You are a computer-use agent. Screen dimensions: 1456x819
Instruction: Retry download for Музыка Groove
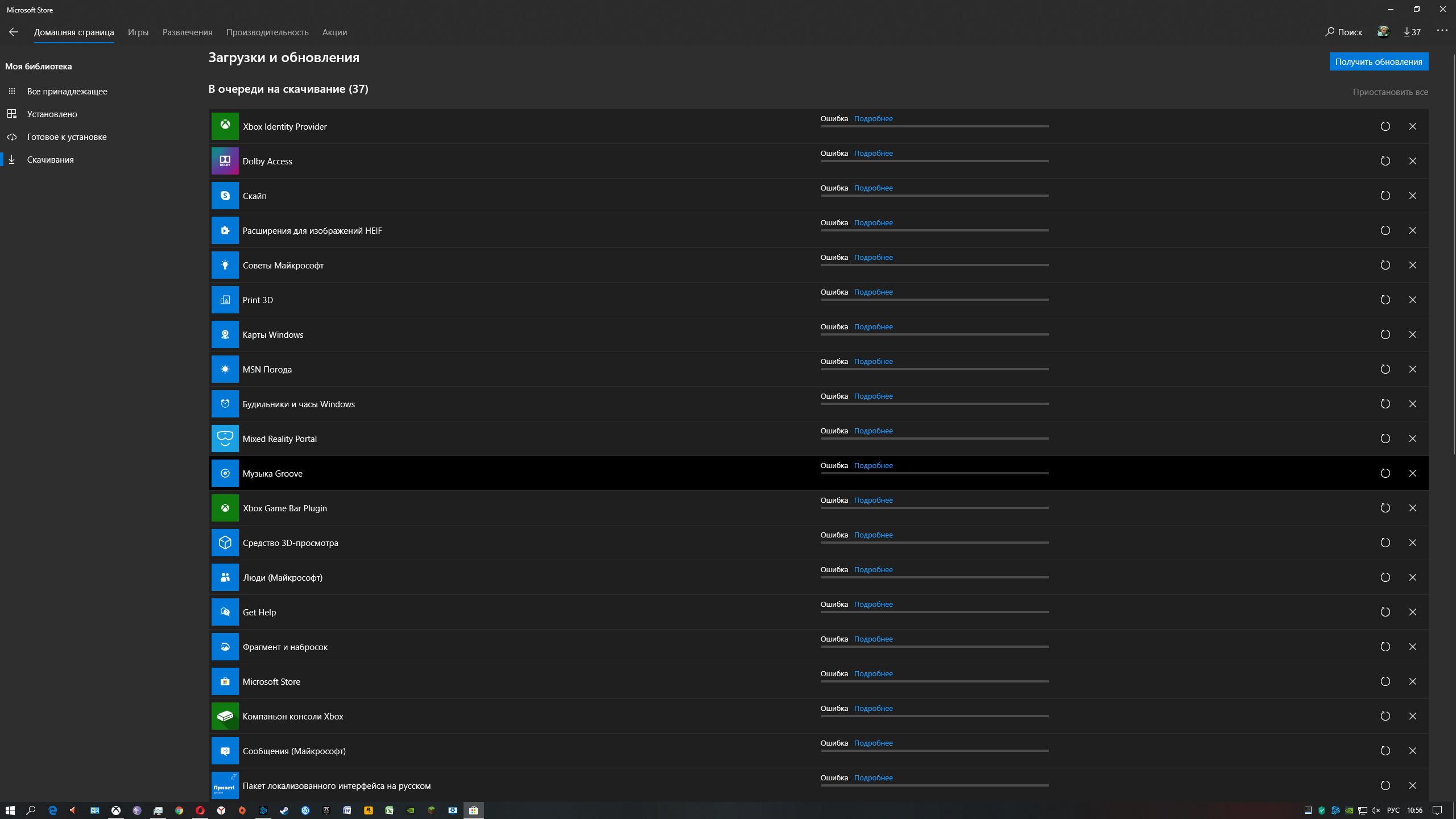[1385, 473]
